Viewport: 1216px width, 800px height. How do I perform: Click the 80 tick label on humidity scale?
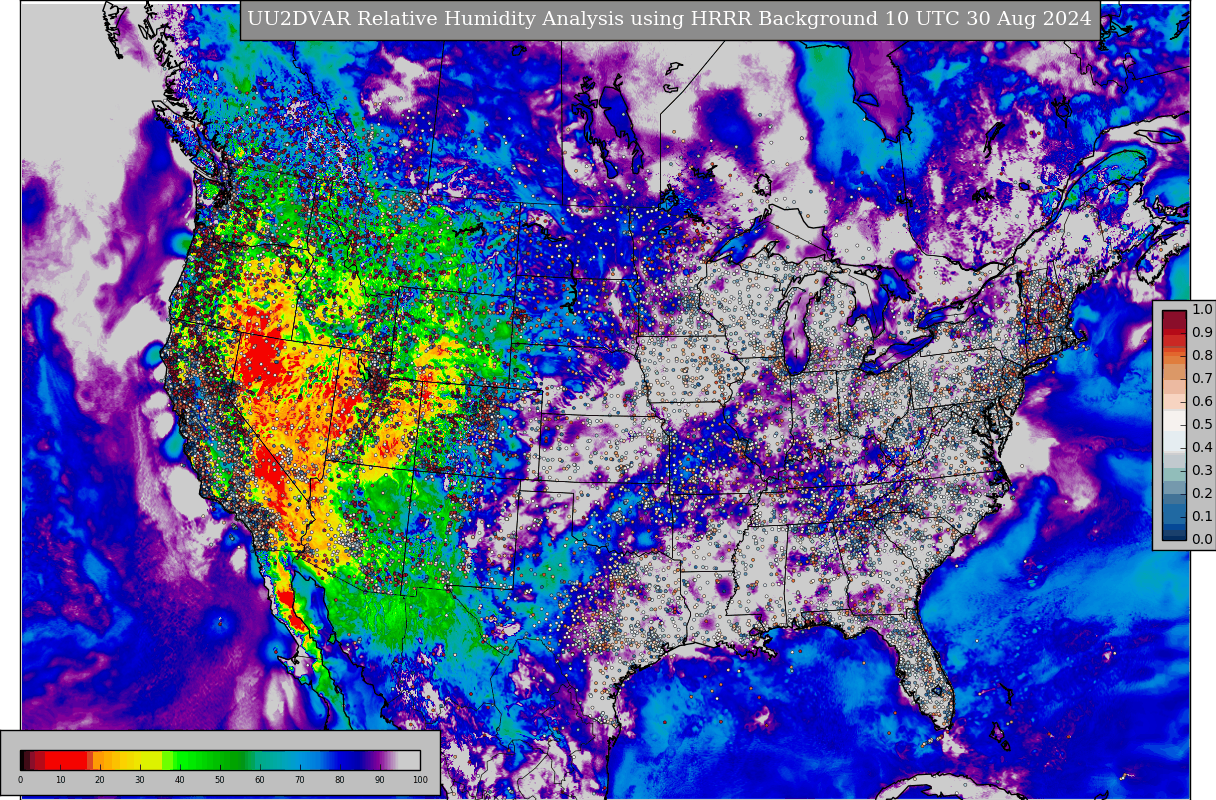[340, 780]
